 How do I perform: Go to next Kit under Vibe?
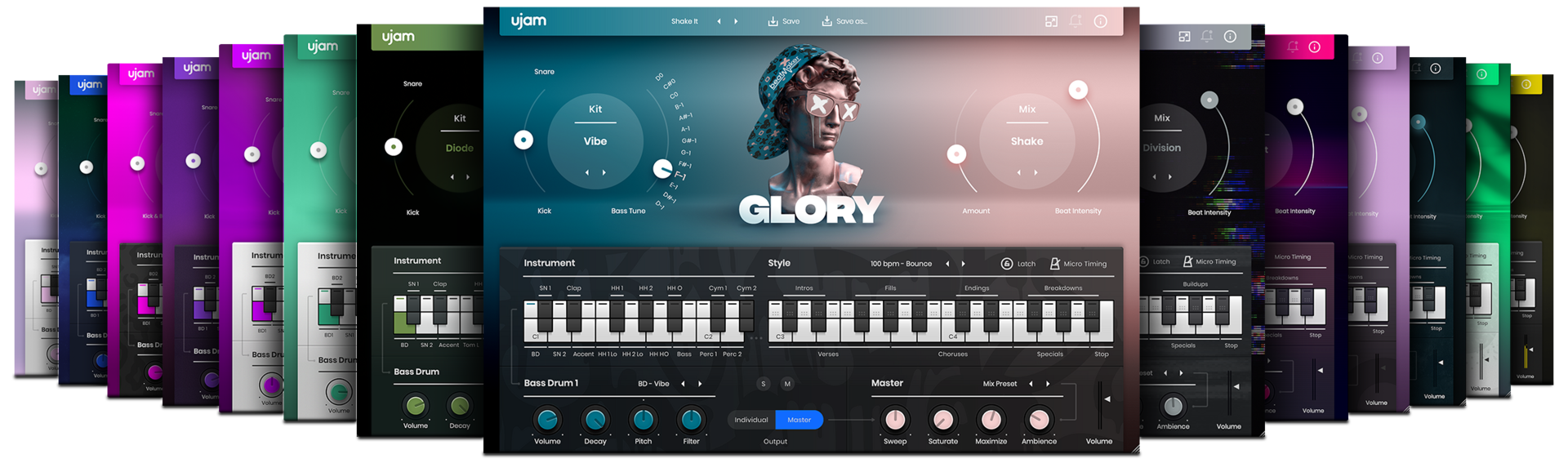(x=604, y=172)
